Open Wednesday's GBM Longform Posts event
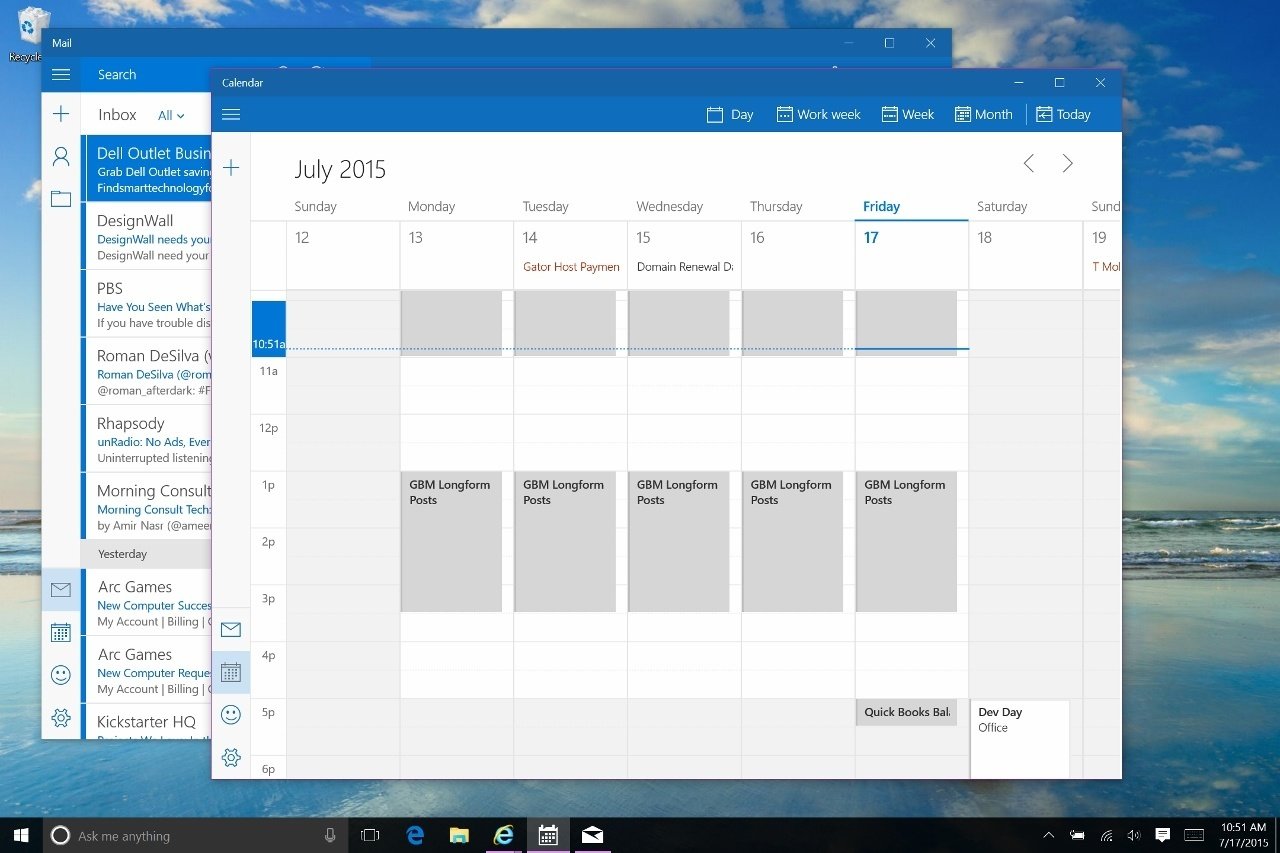 tap(679, 541)
